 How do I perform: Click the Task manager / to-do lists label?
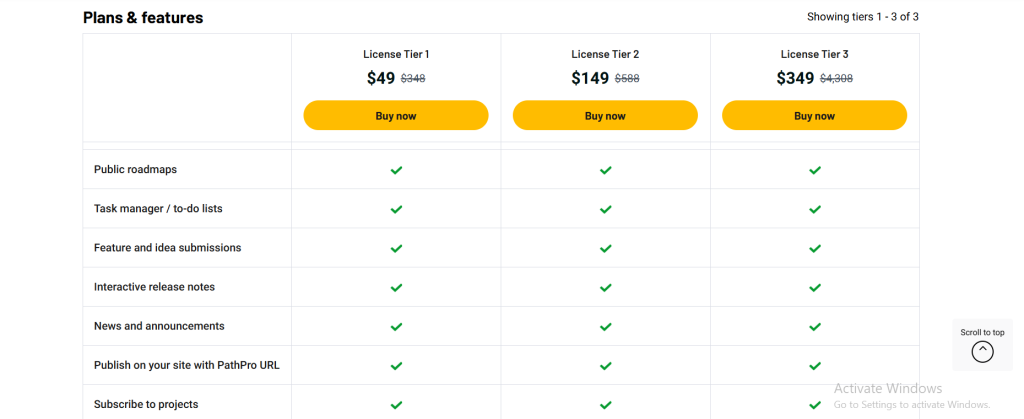pos(158,209)
